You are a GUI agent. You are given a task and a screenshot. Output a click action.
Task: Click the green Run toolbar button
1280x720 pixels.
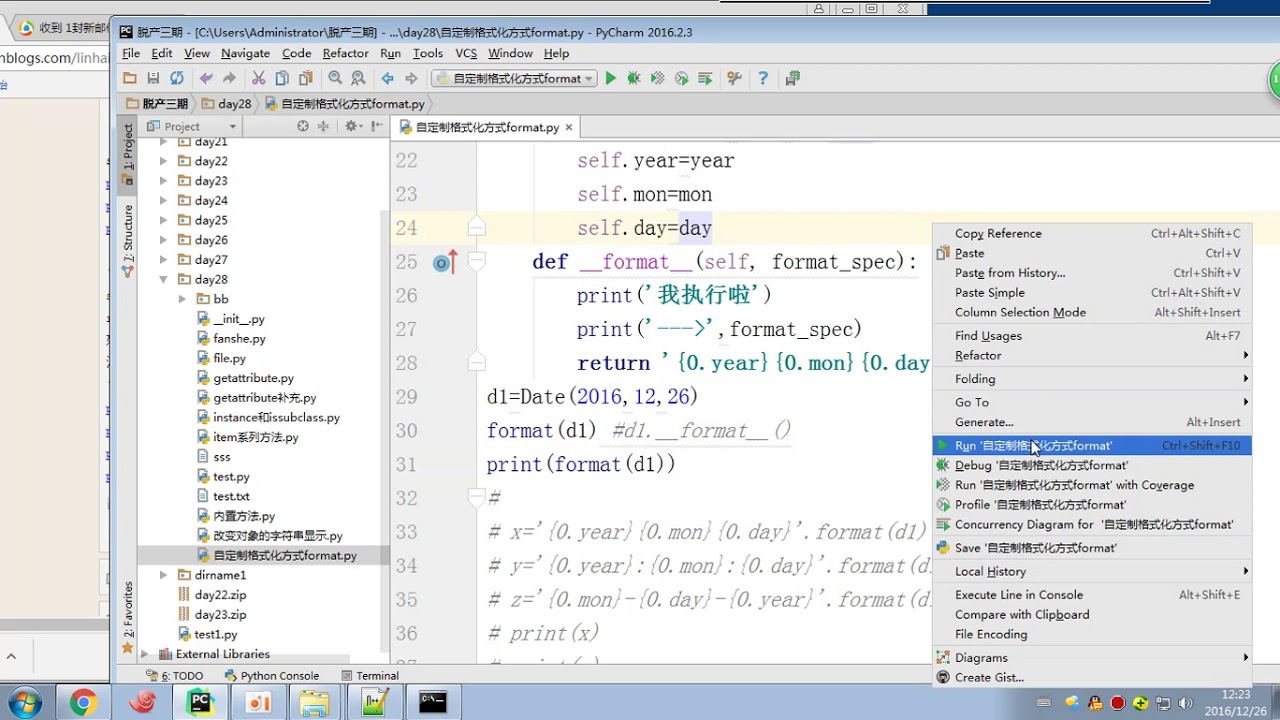click(x=610, y=78)
